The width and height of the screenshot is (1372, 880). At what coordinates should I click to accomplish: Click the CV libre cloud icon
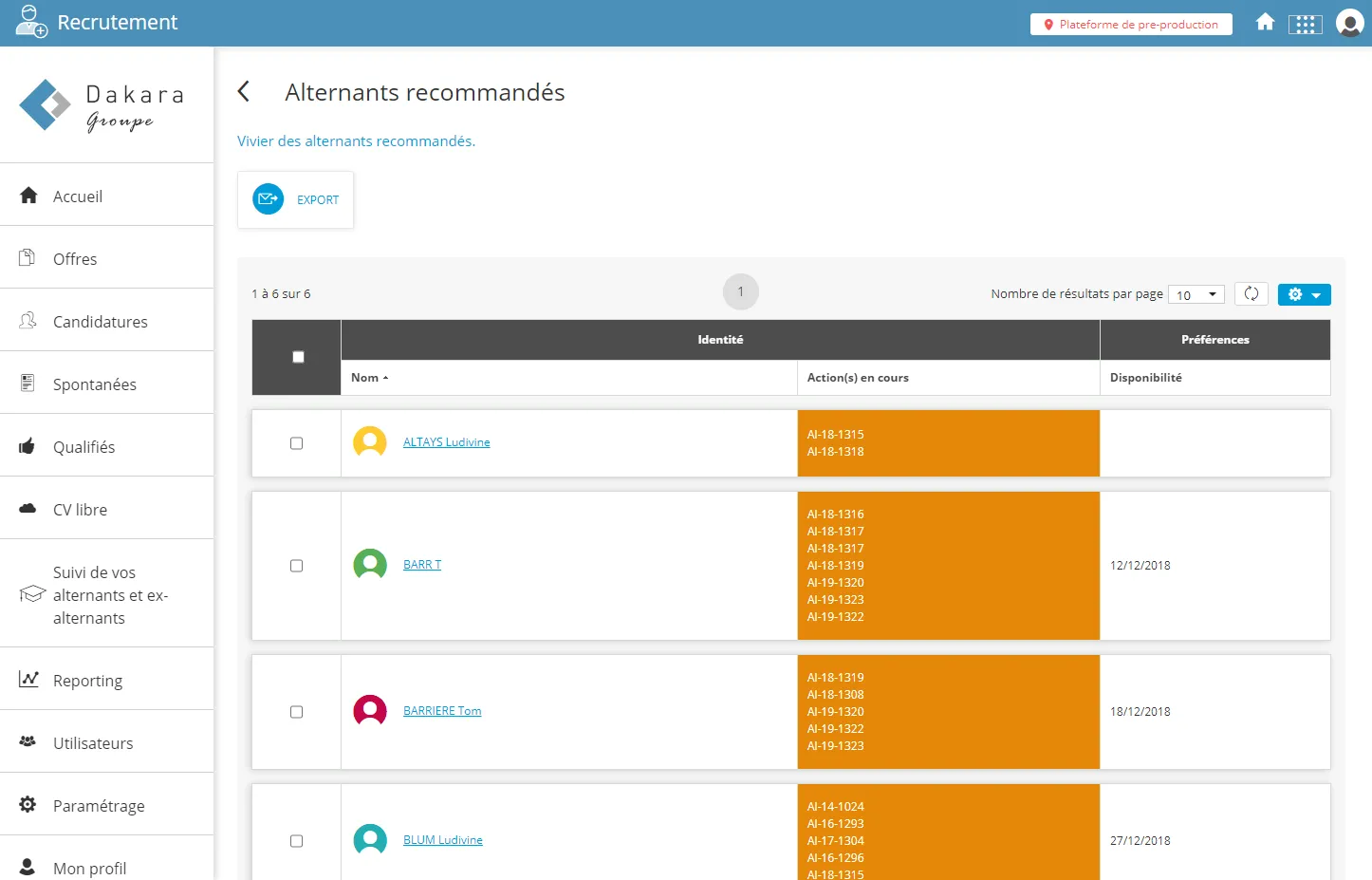tap(28, 509)
